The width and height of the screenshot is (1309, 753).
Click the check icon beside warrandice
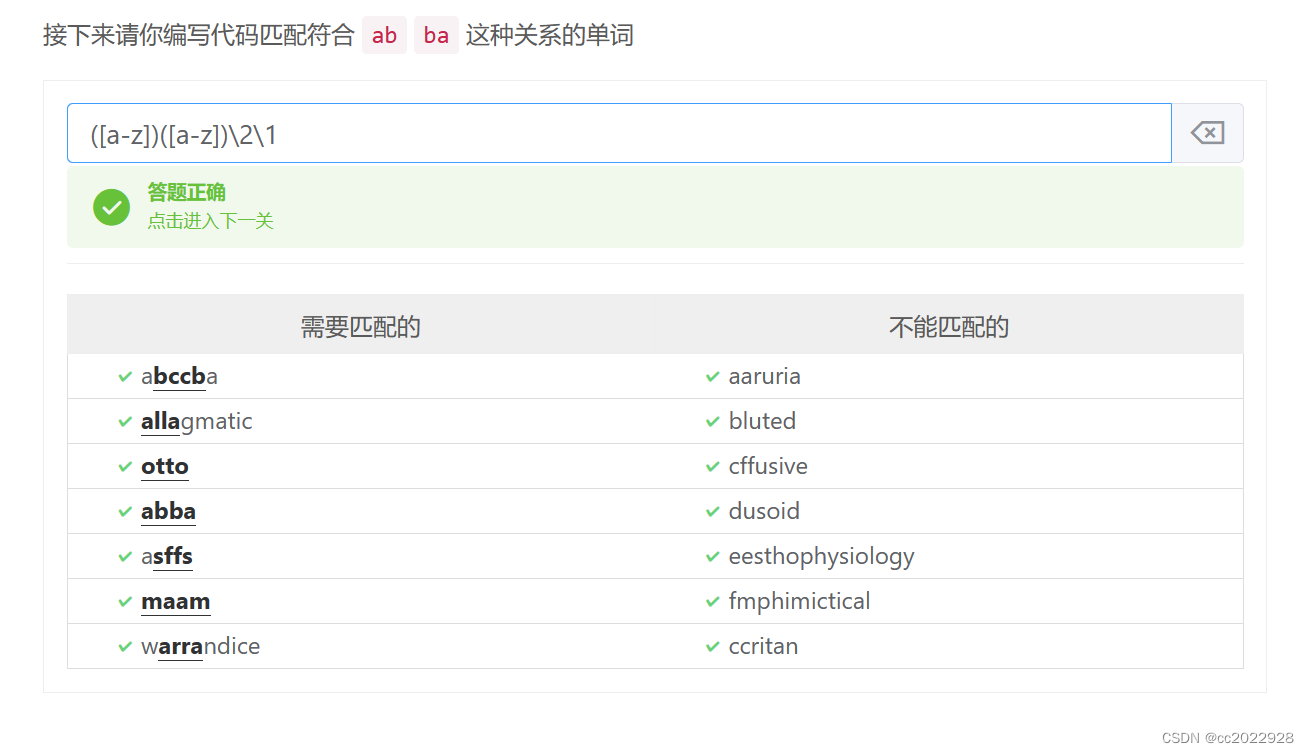[125, 646]
